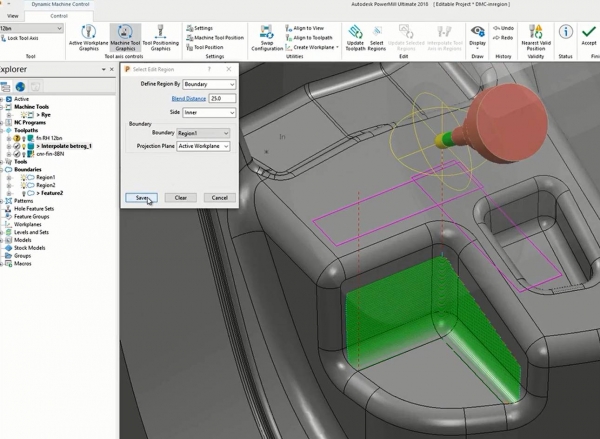
Task: Click Interpolate Tool Axis in Regions icon
Action: coord(444,31)
